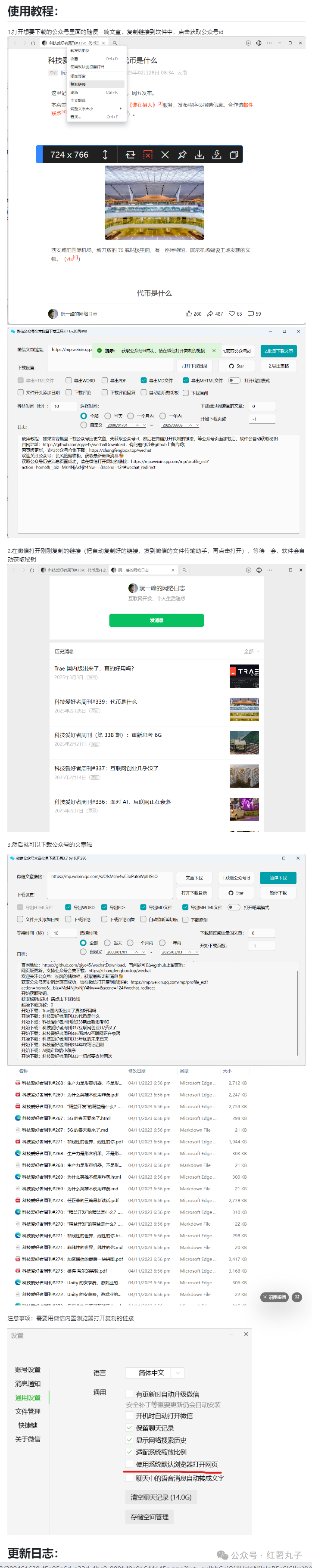Screen dimensions: 312x1568
Task: Toggle 聊天中的语音消息自动转成文字 checkbox
Action: coord(129,1478)
